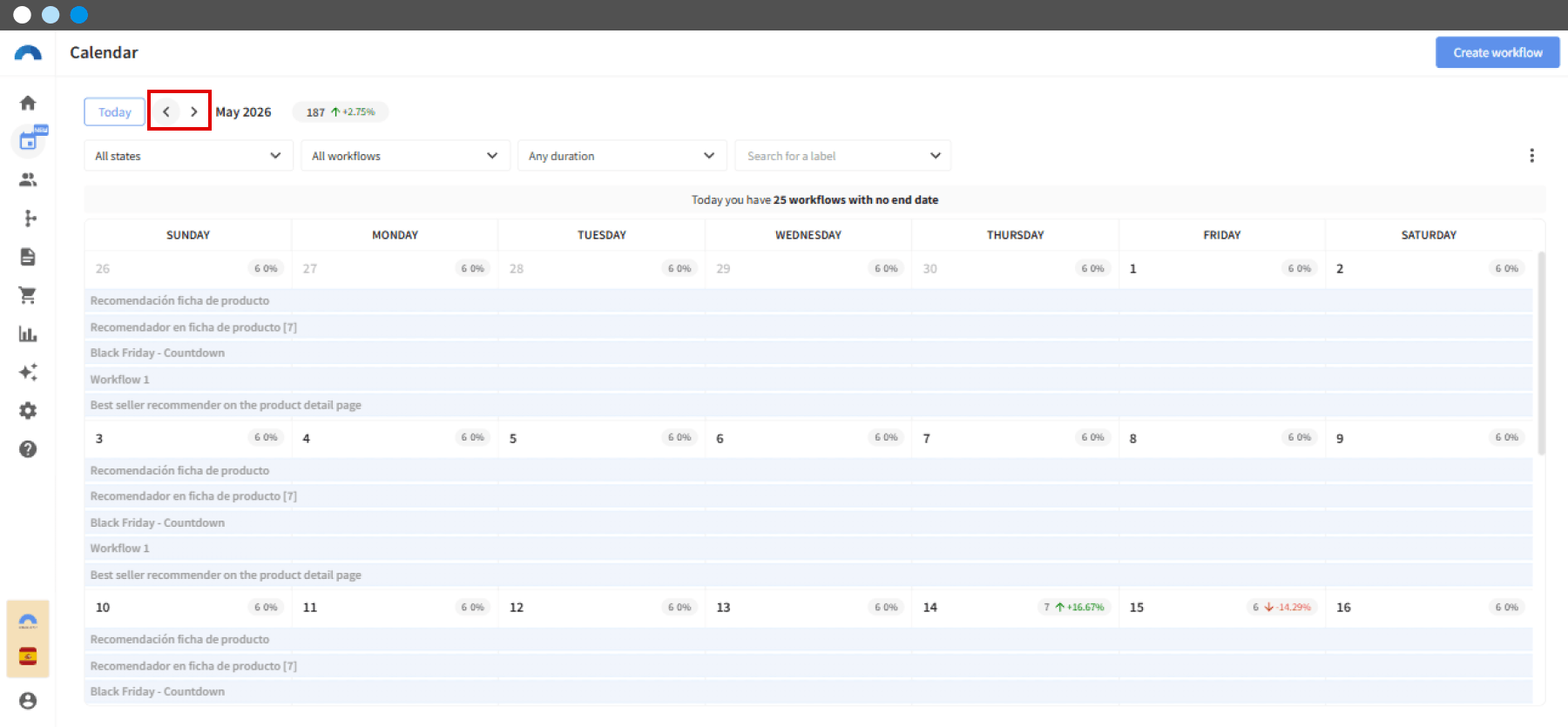Select day 26 of the previous month
1568x727 pixels.
coord(103,268)
